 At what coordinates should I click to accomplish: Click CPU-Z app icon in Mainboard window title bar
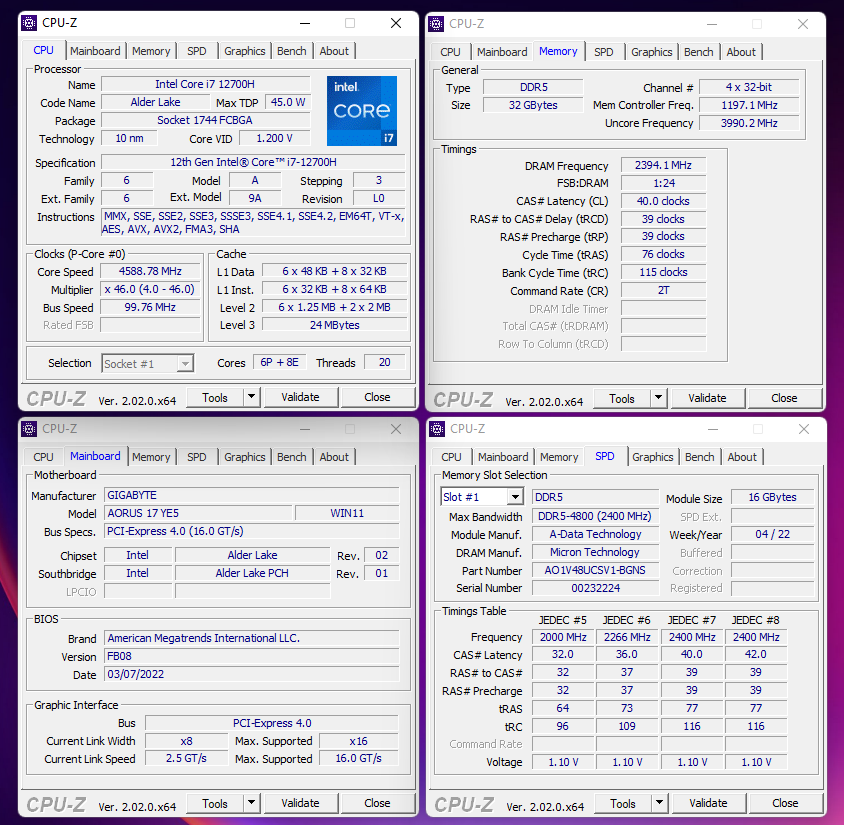coord(29,429)
